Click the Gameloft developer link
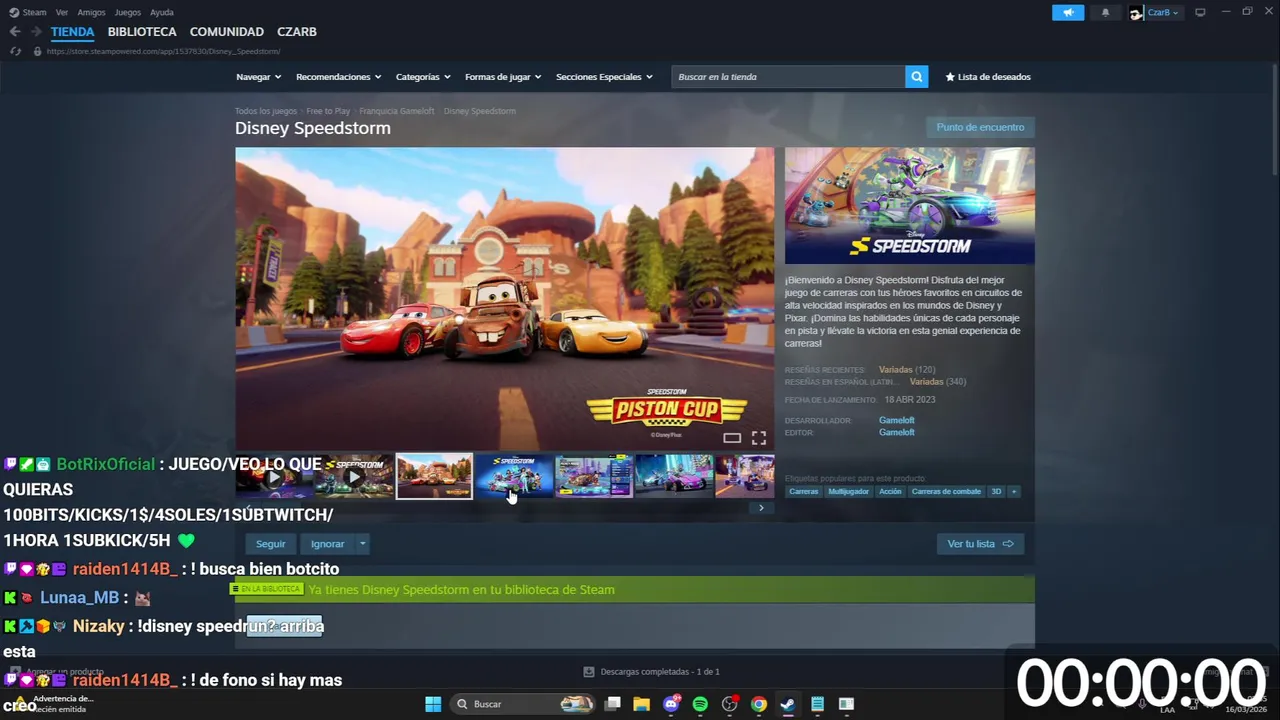This screenshot has height=720, width=1280. 897,421
